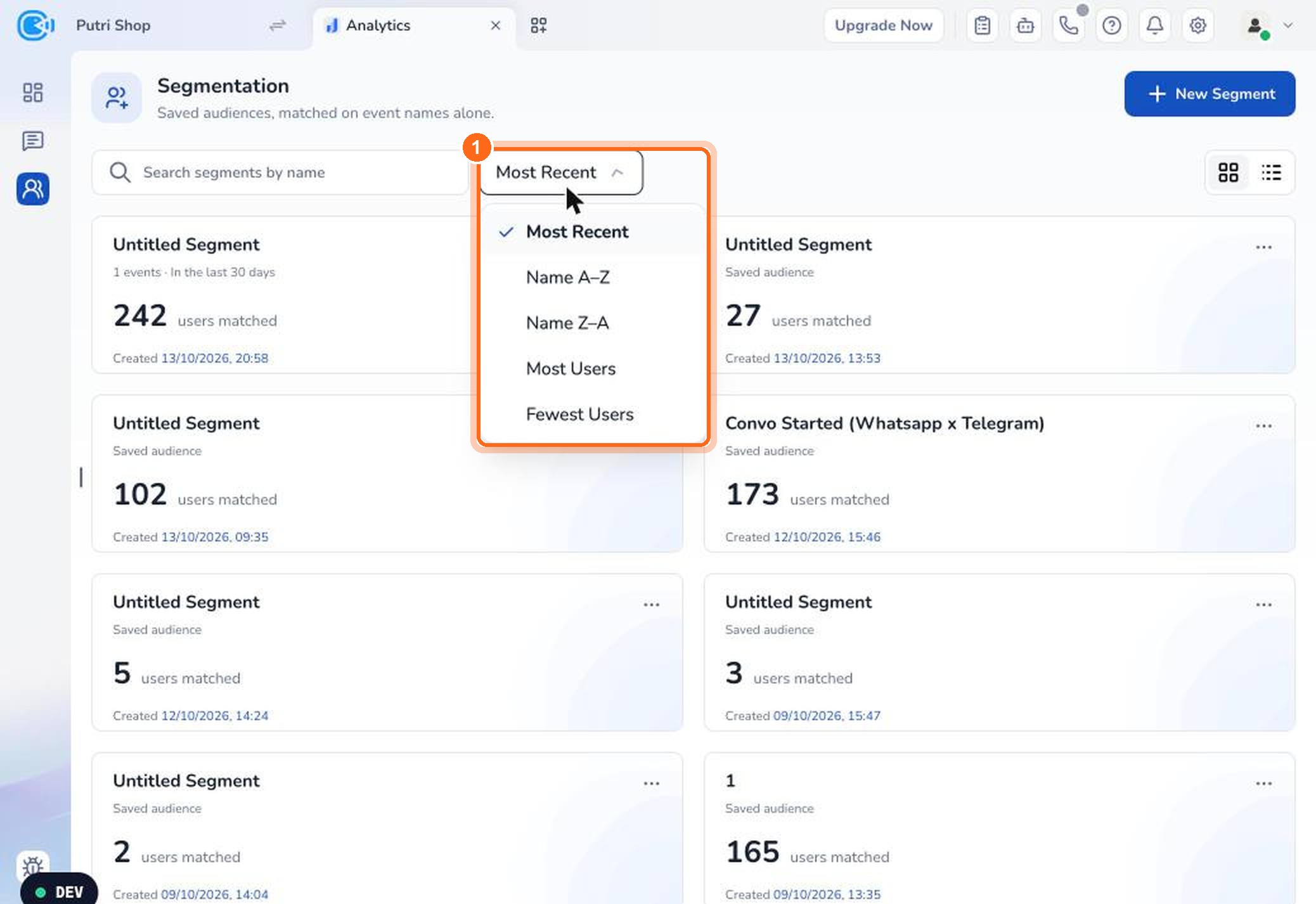Open notifications bell icon
This screenshot has width=1316, height=904.
pyautogui.click(x=1155, y=25)
